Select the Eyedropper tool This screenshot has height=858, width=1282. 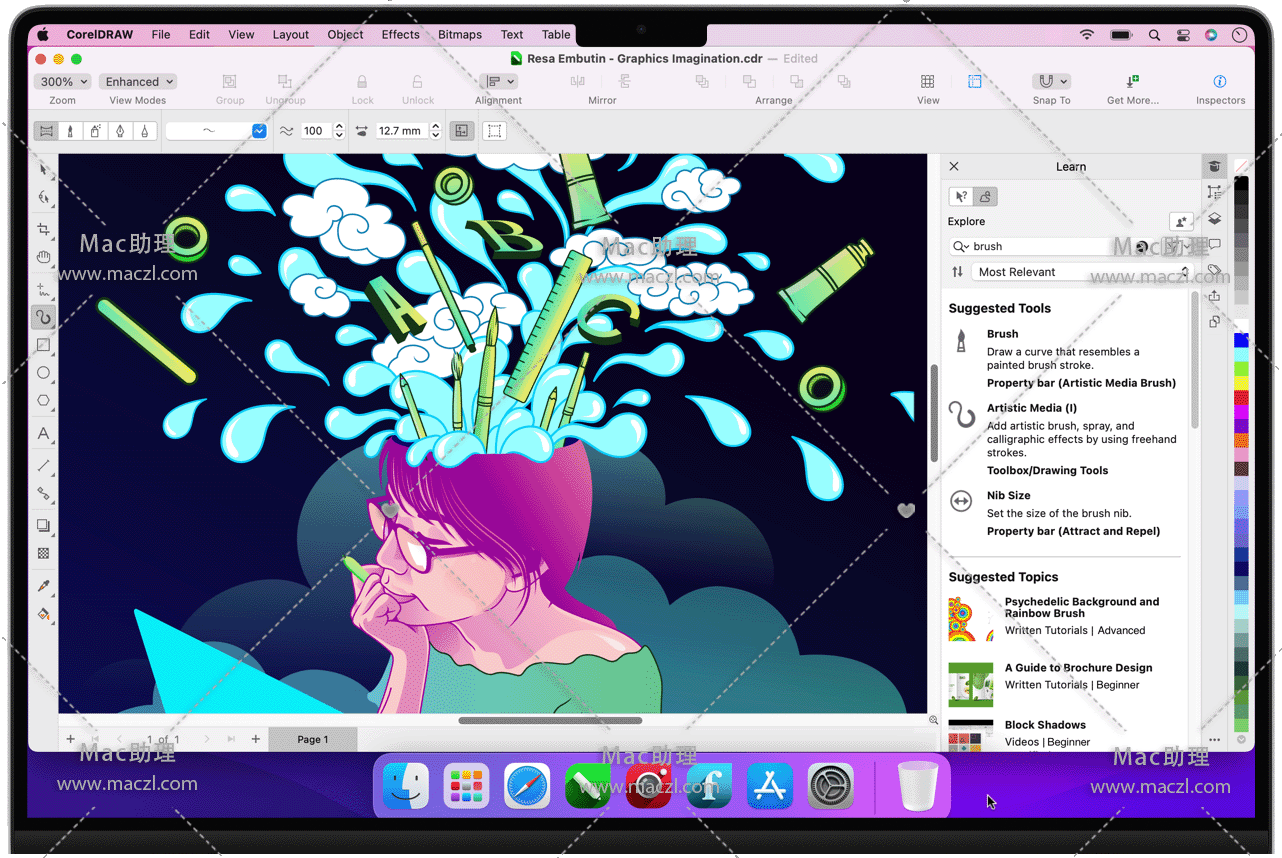tap(43, 586)
